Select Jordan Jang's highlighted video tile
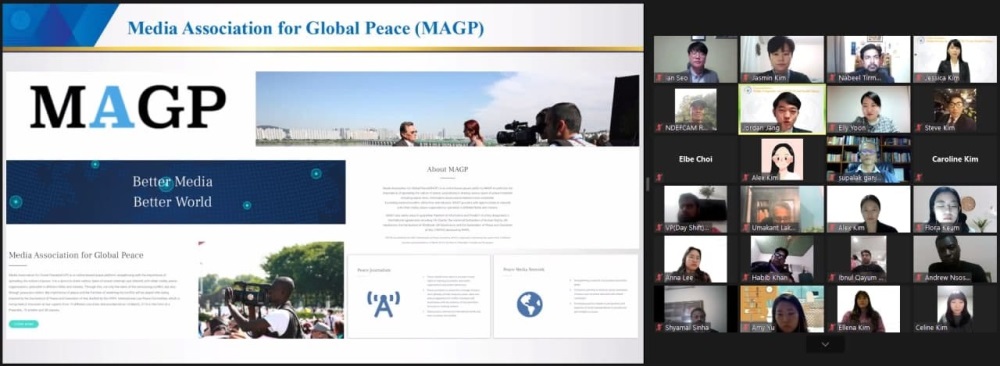The width and height of the screenshot is (1000, 366). 782,109
